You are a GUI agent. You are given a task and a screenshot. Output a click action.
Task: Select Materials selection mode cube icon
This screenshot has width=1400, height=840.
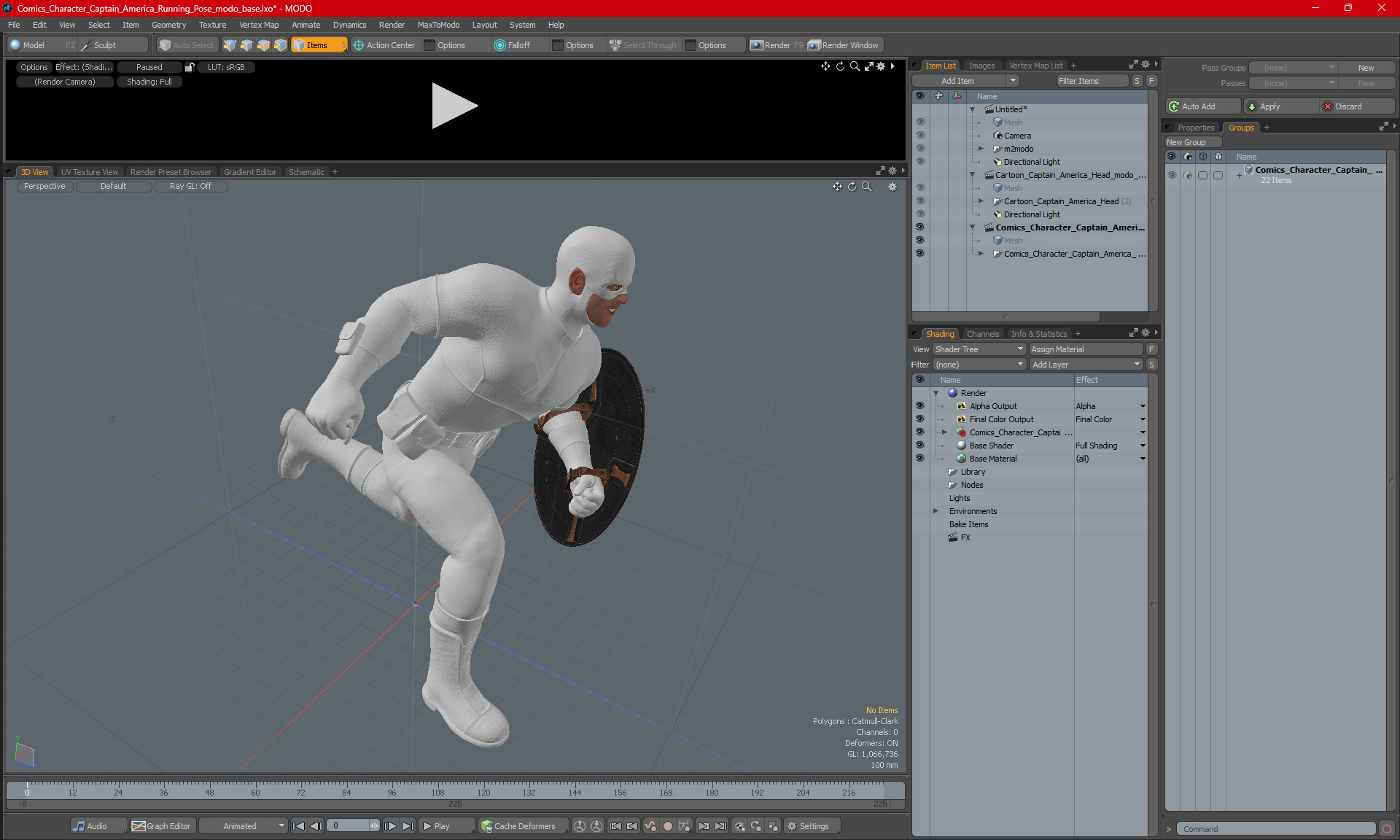280,45
